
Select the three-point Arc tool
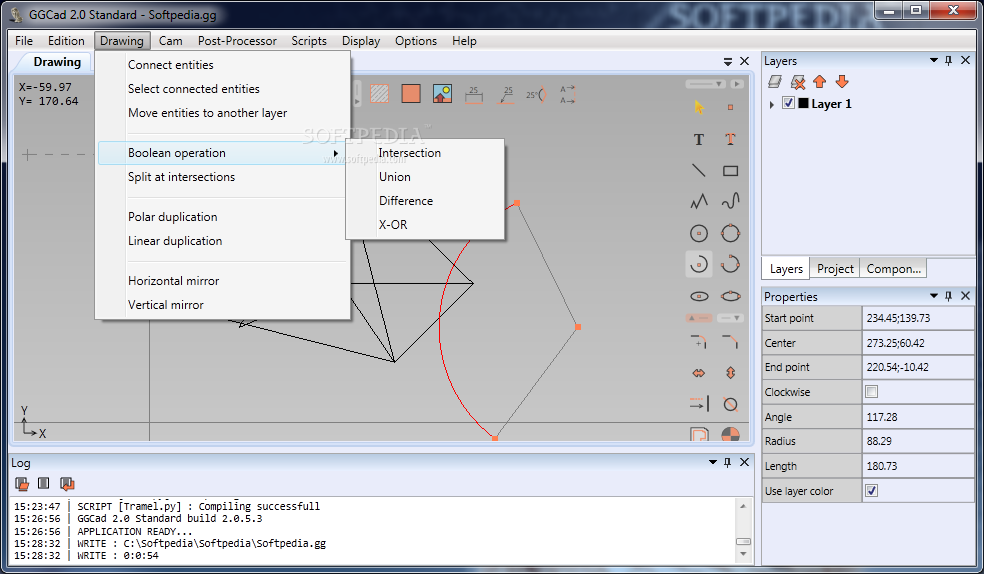730,264
